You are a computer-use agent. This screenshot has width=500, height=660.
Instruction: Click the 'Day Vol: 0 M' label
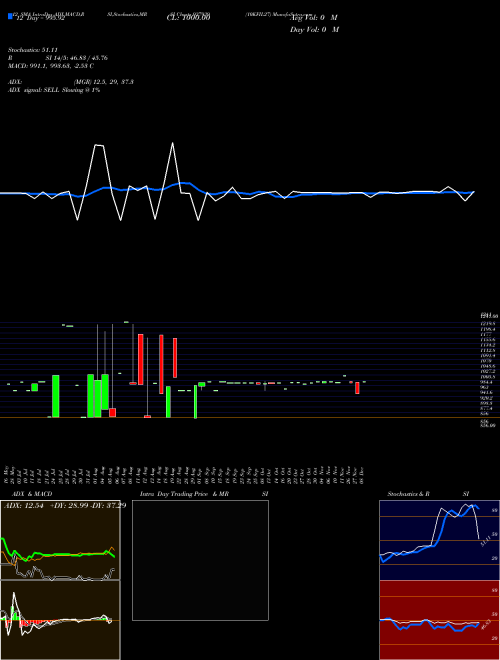coord(314,30)
